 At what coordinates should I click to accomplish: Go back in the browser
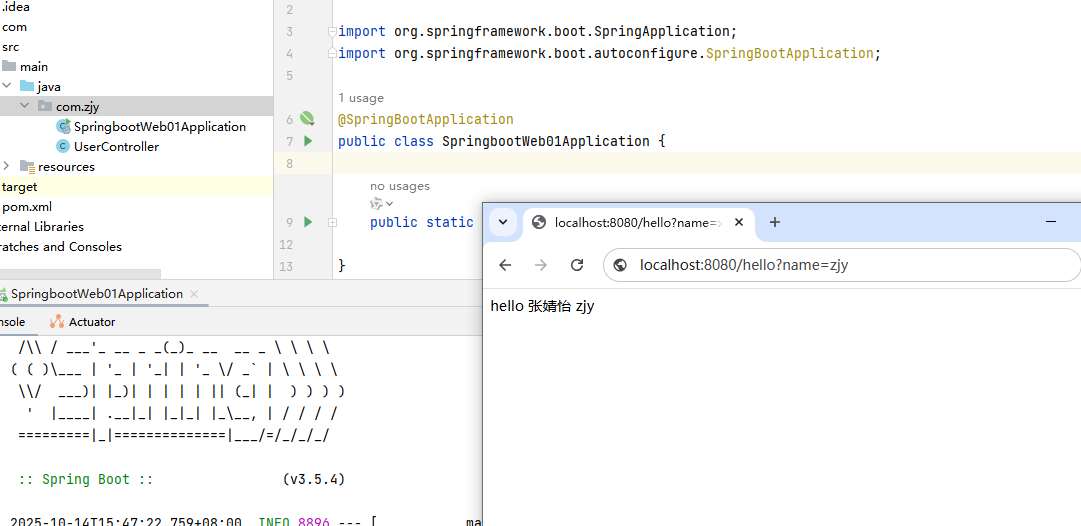[x=505, y=265]
